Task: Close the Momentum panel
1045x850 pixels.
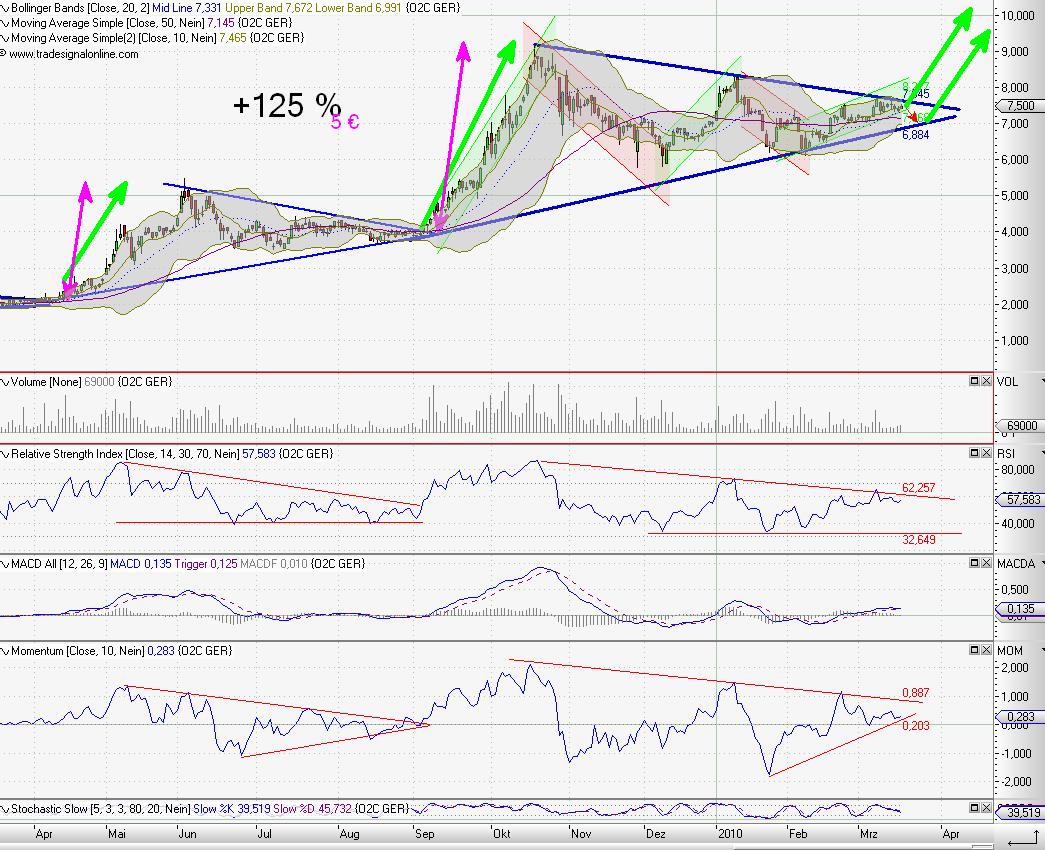Action: (x=986, y=650)
